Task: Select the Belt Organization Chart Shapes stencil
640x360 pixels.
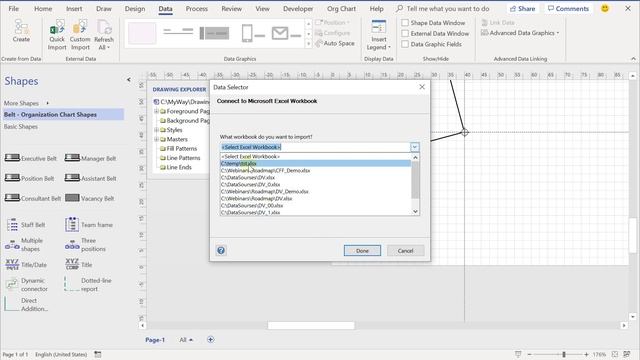Action: (63, 115)
